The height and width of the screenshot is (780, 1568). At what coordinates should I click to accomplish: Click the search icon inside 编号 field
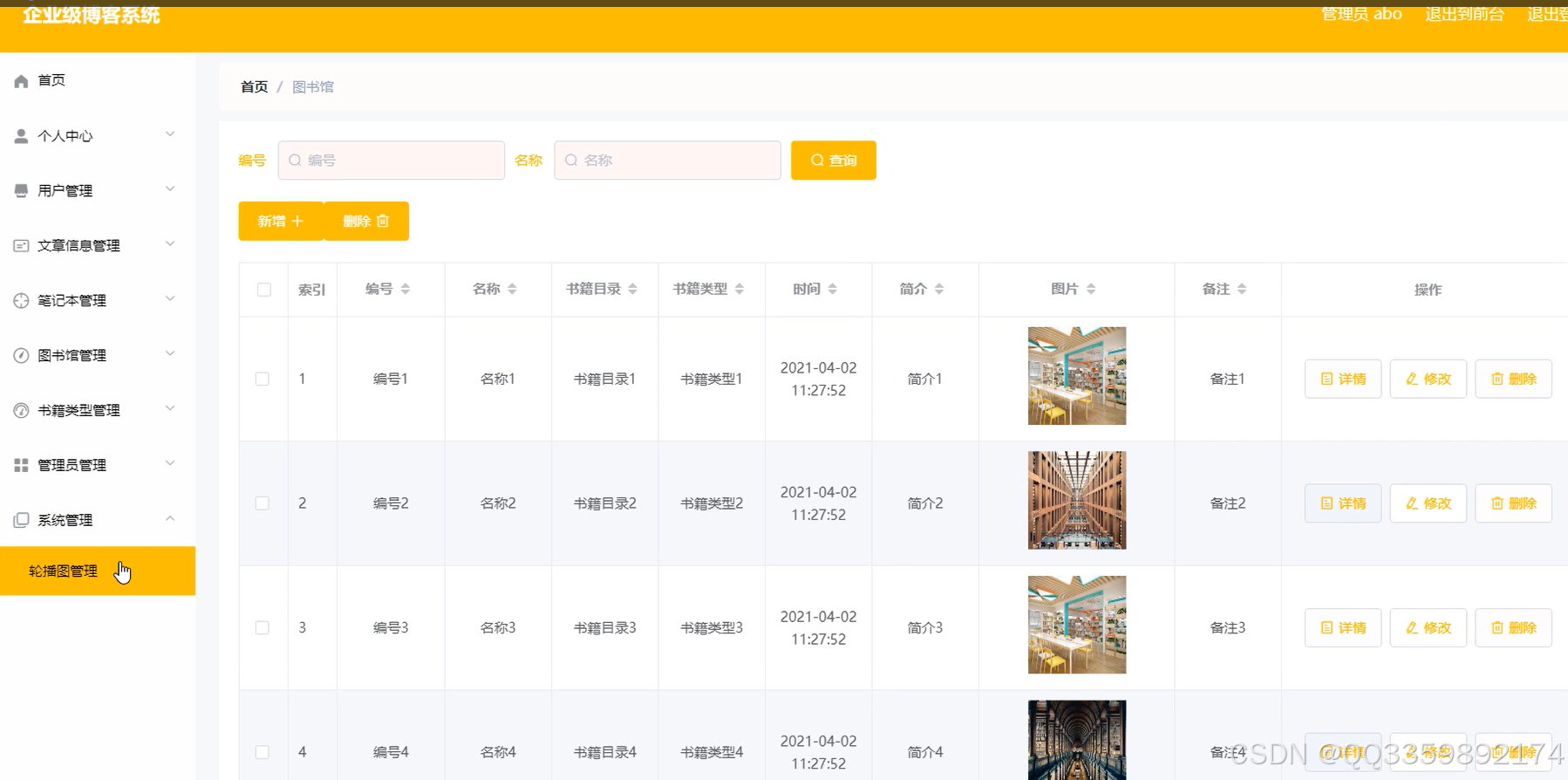[x=295, y=161]
